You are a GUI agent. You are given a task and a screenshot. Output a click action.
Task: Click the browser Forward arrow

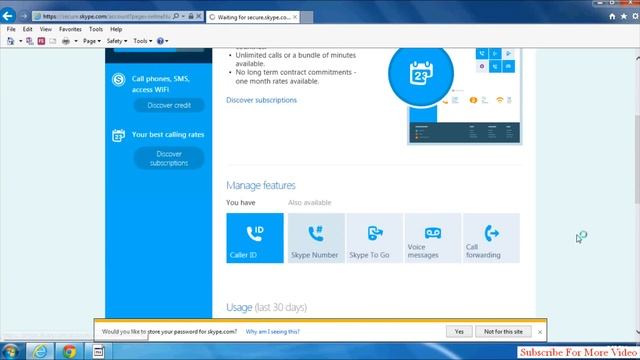(x=24, y=16)
